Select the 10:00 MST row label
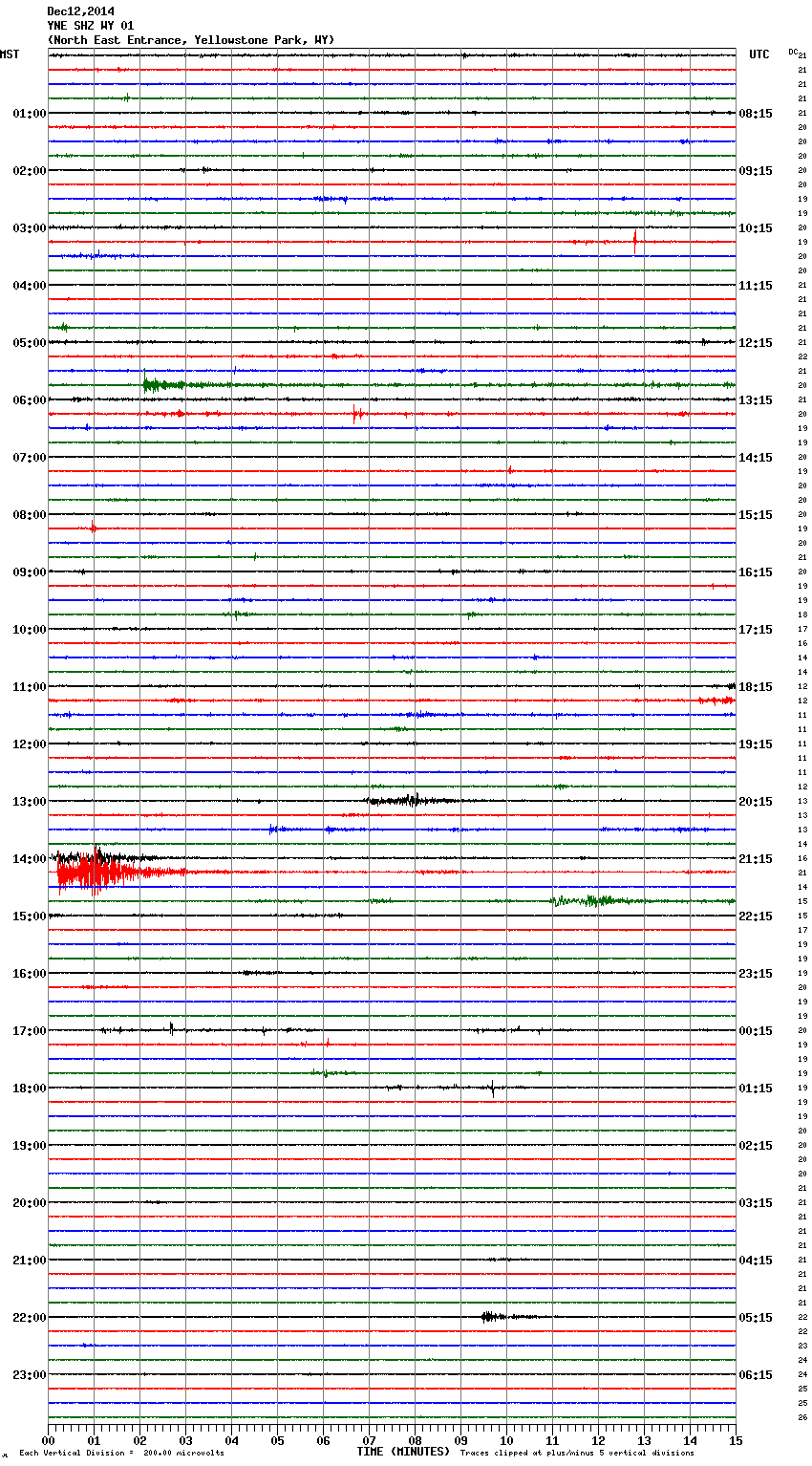 coord(29,630)
